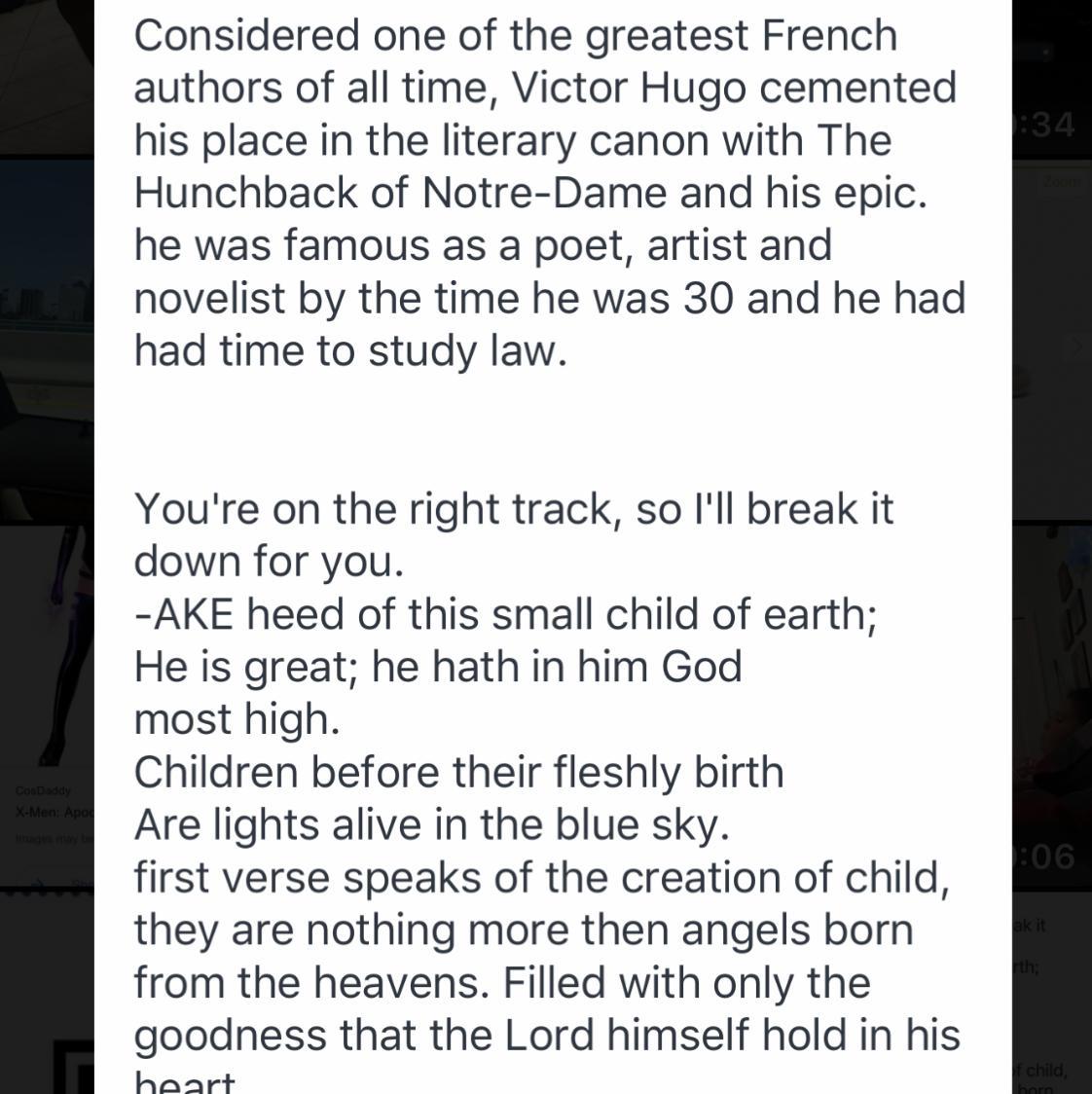Click the 'had time to study law.' line
Screen dimensions: 1092x1094
(350, 350)
